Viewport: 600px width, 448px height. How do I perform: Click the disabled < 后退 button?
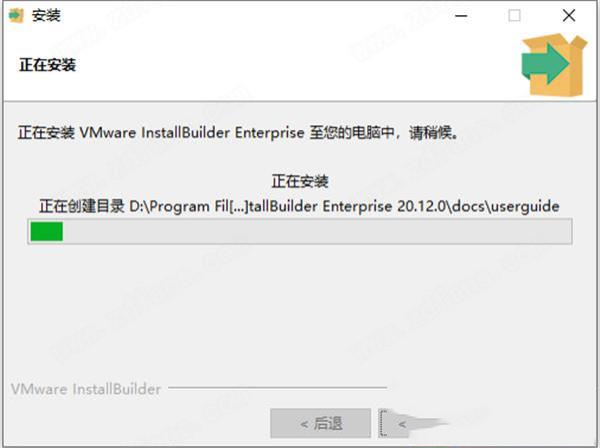(321, 423)
